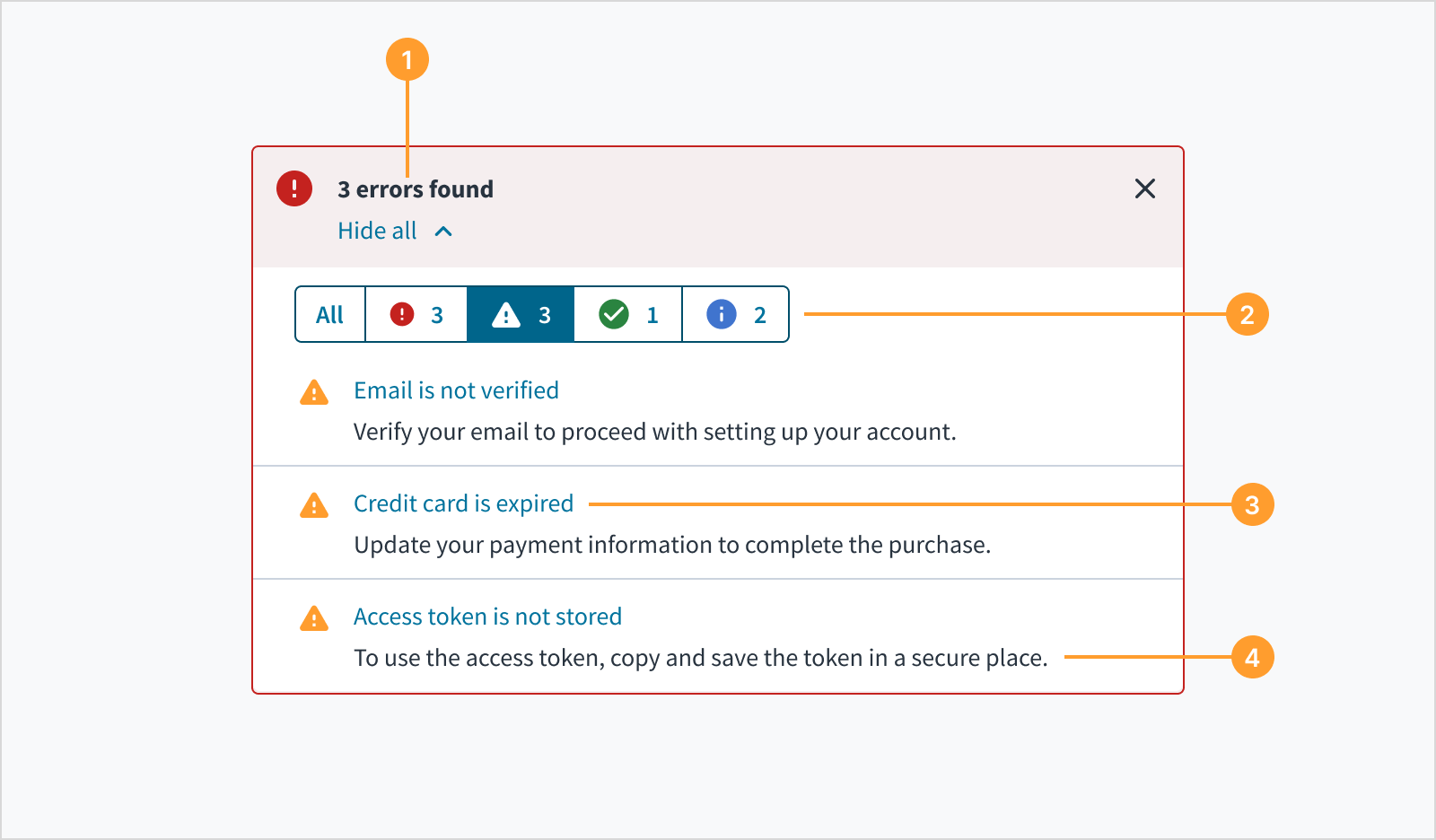This screenshot has width=1436, height=840.
Task: Close the errors notification panel
Action: 1144,188
